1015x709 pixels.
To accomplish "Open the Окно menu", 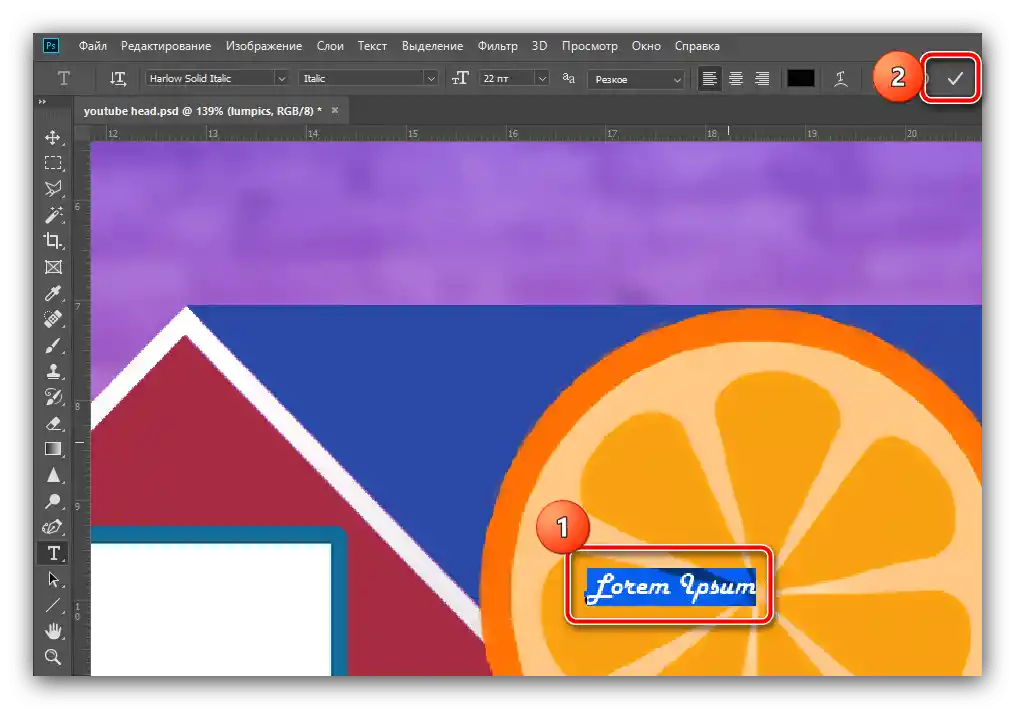I will [x=646, y=46].
